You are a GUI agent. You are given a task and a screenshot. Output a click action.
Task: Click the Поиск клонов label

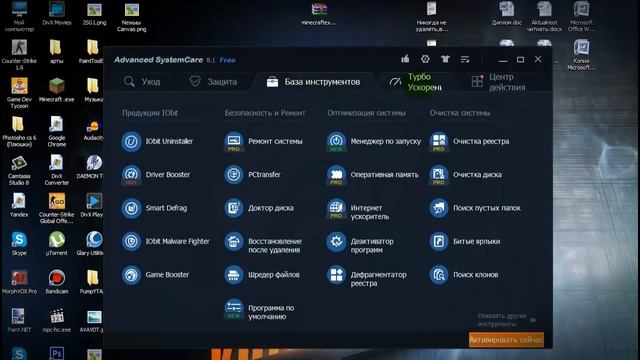tap(476, 275)
